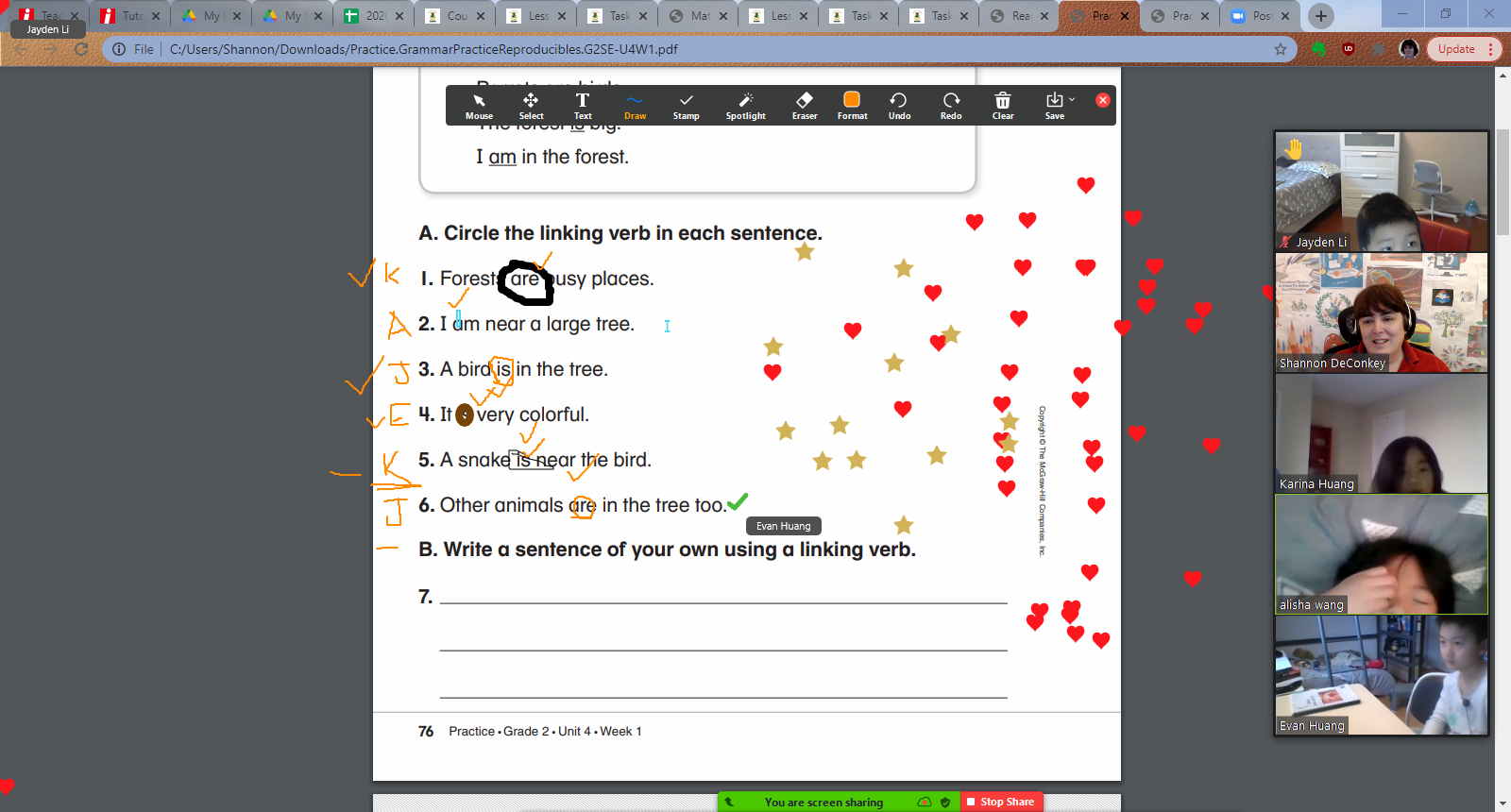Activate the Text annotation tool
The image size is (1511, 812).
583,106
